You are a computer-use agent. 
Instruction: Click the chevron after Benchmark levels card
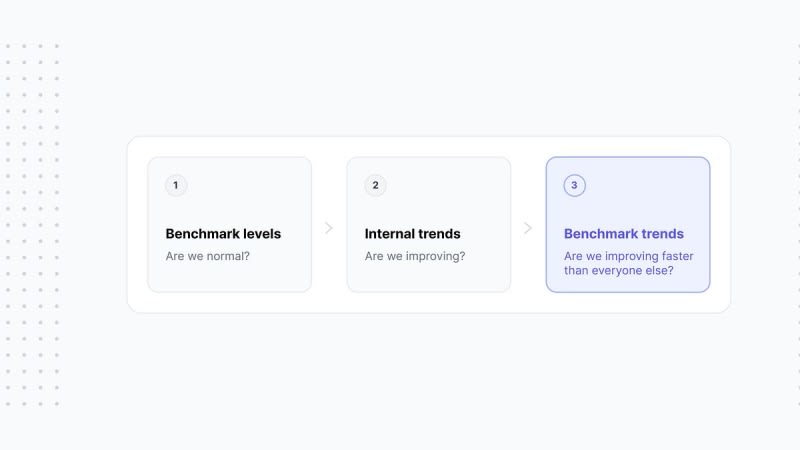pyautogui.click(x=329, y=228)
